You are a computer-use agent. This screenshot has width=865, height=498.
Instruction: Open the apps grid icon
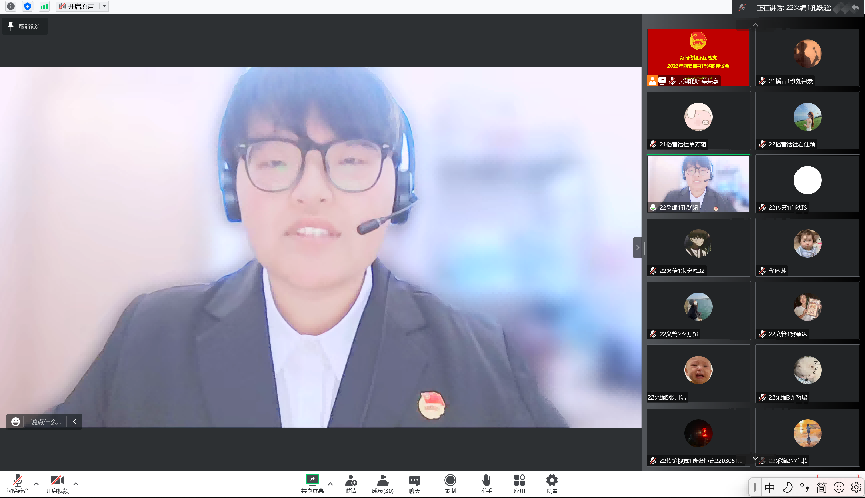tap(519, 482)
